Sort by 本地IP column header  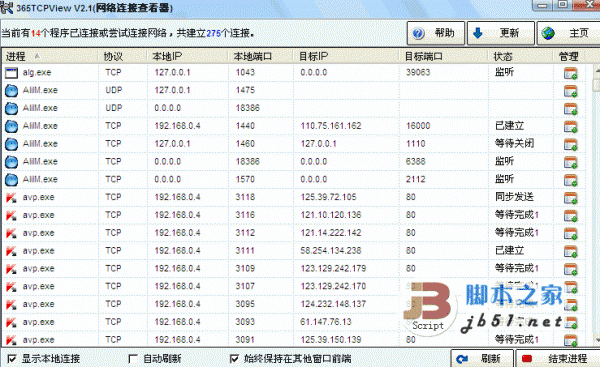(x=188, y=57)
